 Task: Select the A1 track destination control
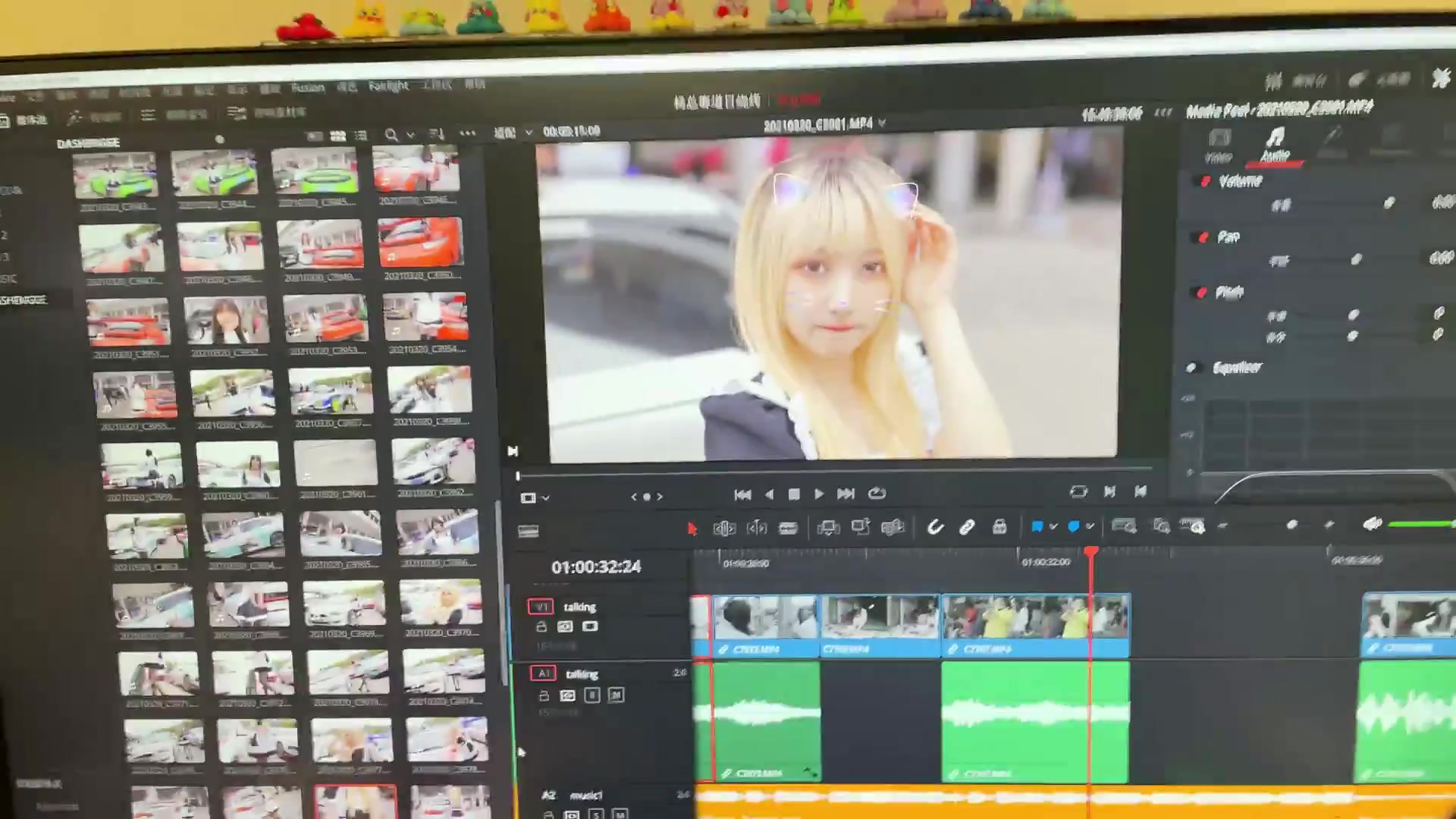(543, 673)
